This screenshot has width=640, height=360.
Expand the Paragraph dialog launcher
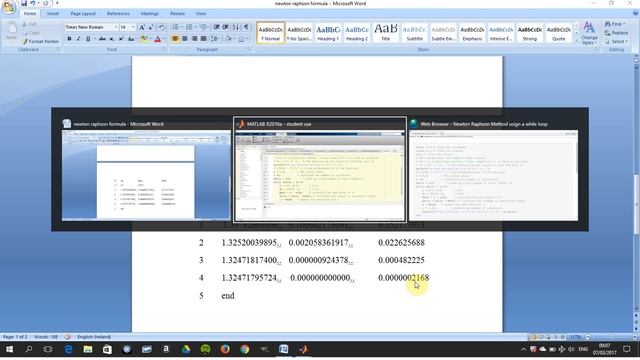pyautogui.click(x=249, y=49)
